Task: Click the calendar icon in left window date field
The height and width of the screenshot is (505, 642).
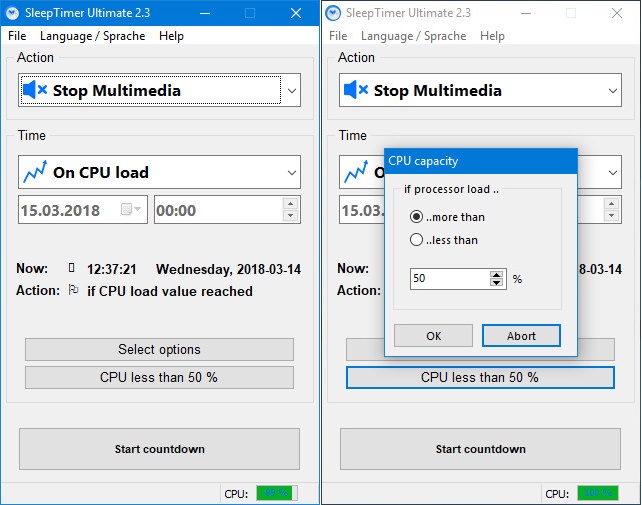Action: [126, 209]
